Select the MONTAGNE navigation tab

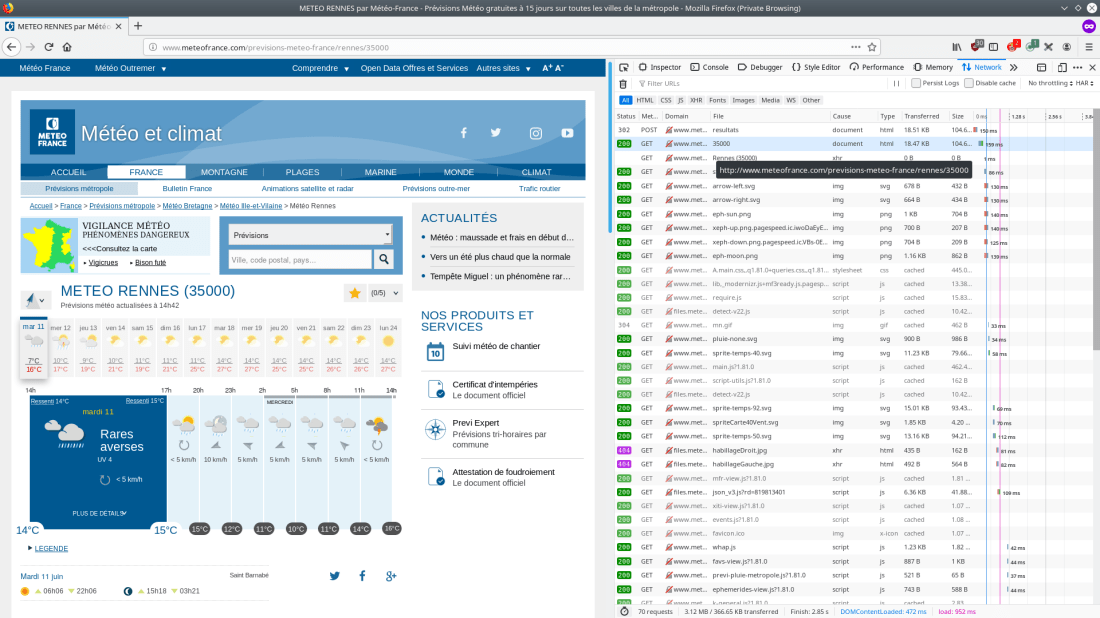tap(224, 172)
